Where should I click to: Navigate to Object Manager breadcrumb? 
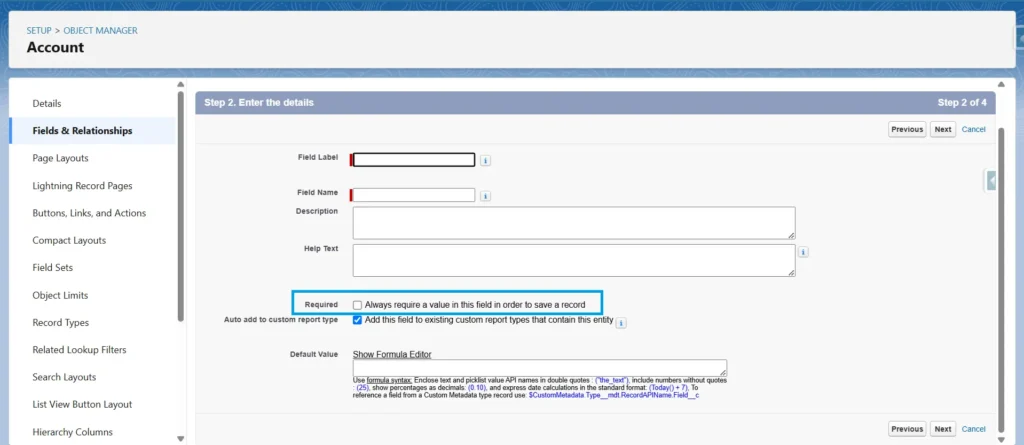point(100,31)
